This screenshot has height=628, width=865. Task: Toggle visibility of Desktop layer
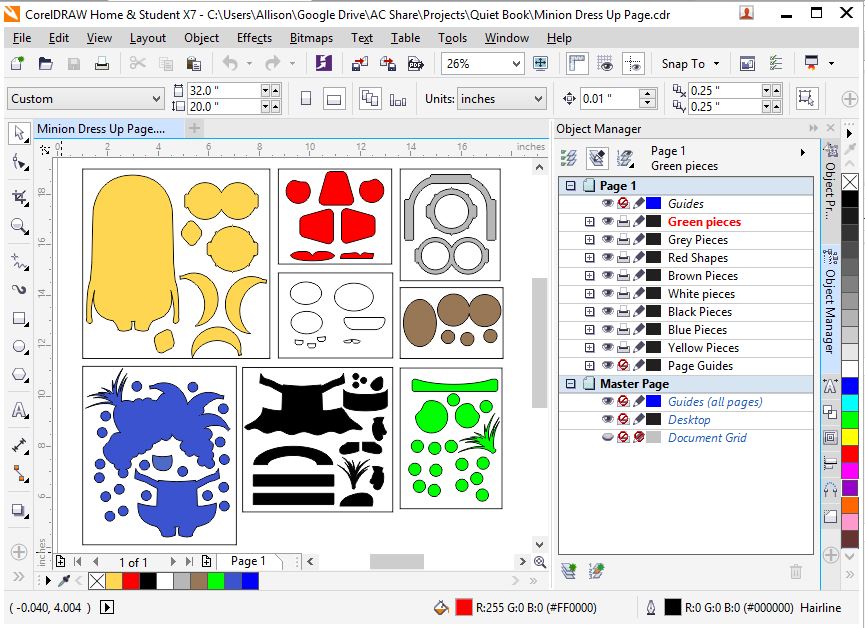click(x=607, y=419)
